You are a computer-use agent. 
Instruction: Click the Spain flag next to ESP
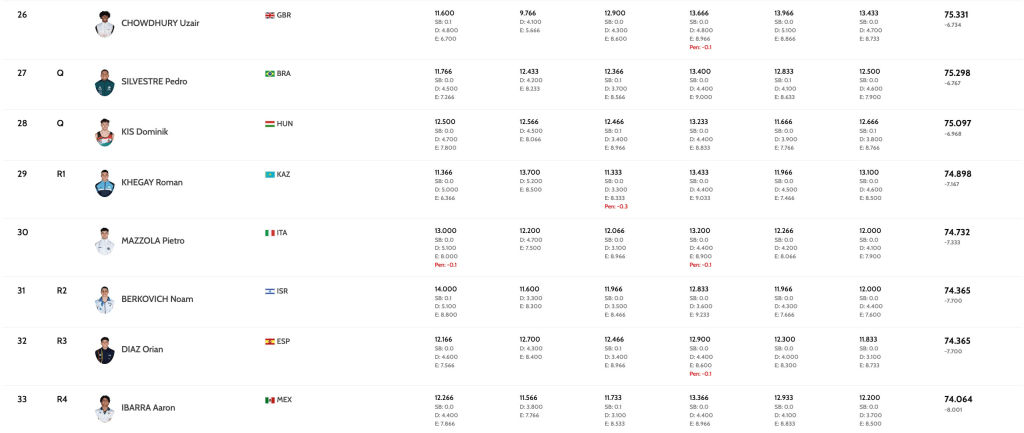[269, 341]
